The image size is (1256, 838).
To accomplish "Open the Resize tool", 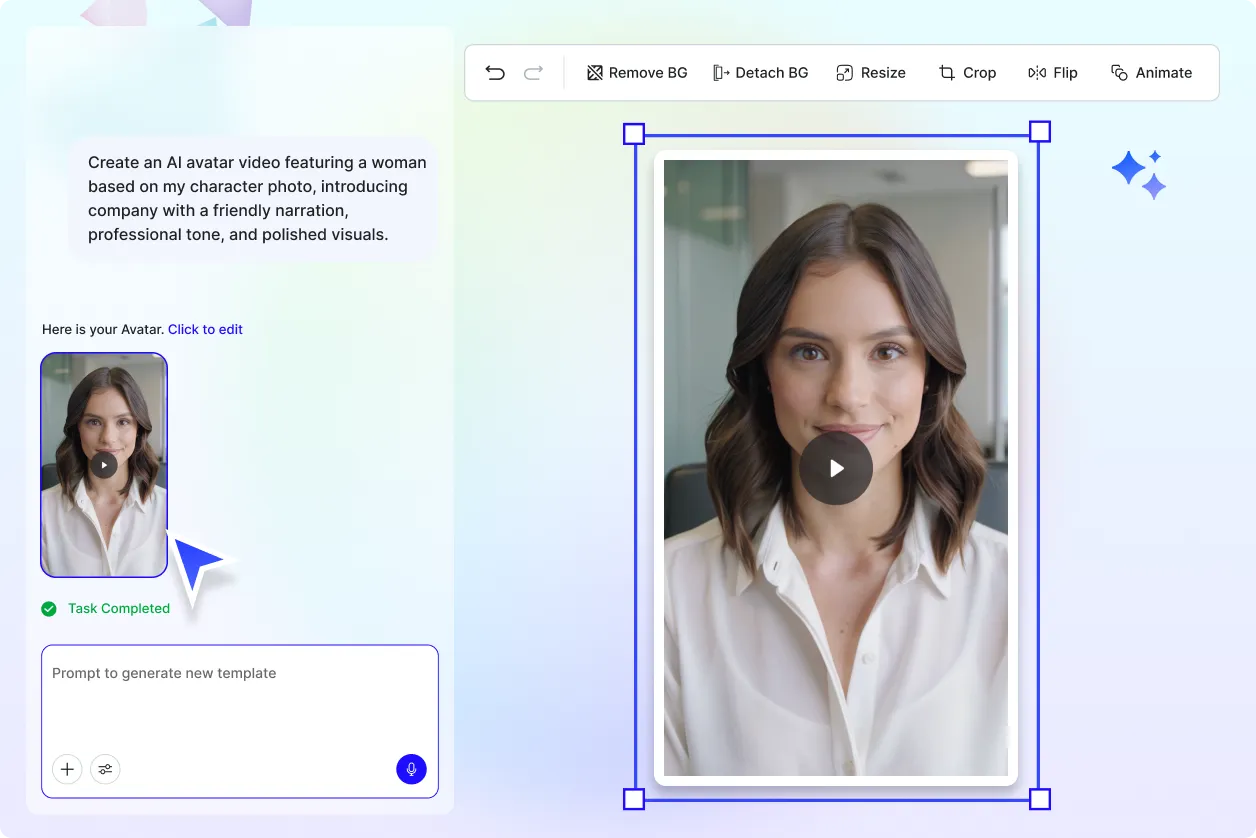I will [x=871, y=72].
